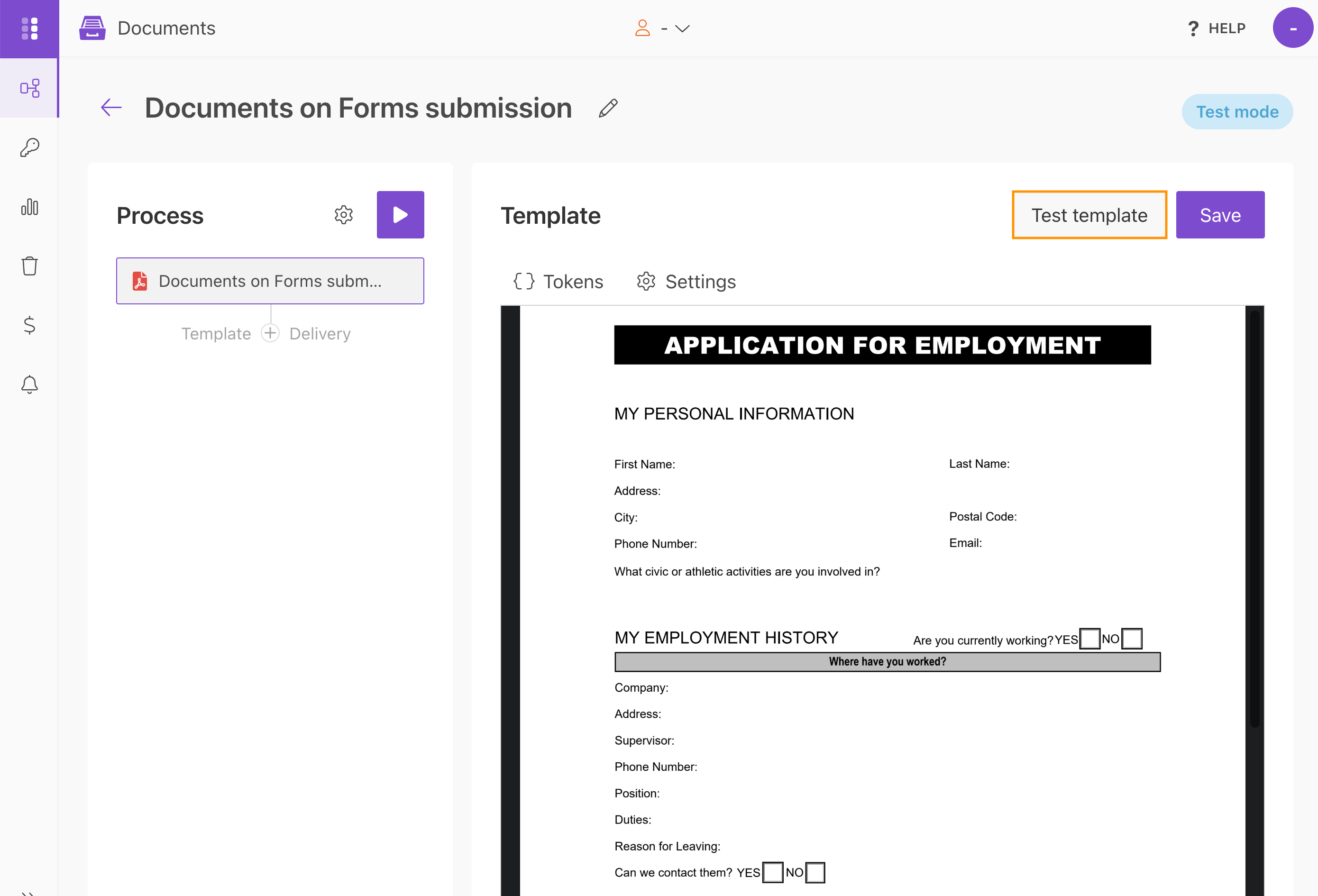Edit process name with pencil icon
Screen dimensions: 1318x896
coord(608,108)
